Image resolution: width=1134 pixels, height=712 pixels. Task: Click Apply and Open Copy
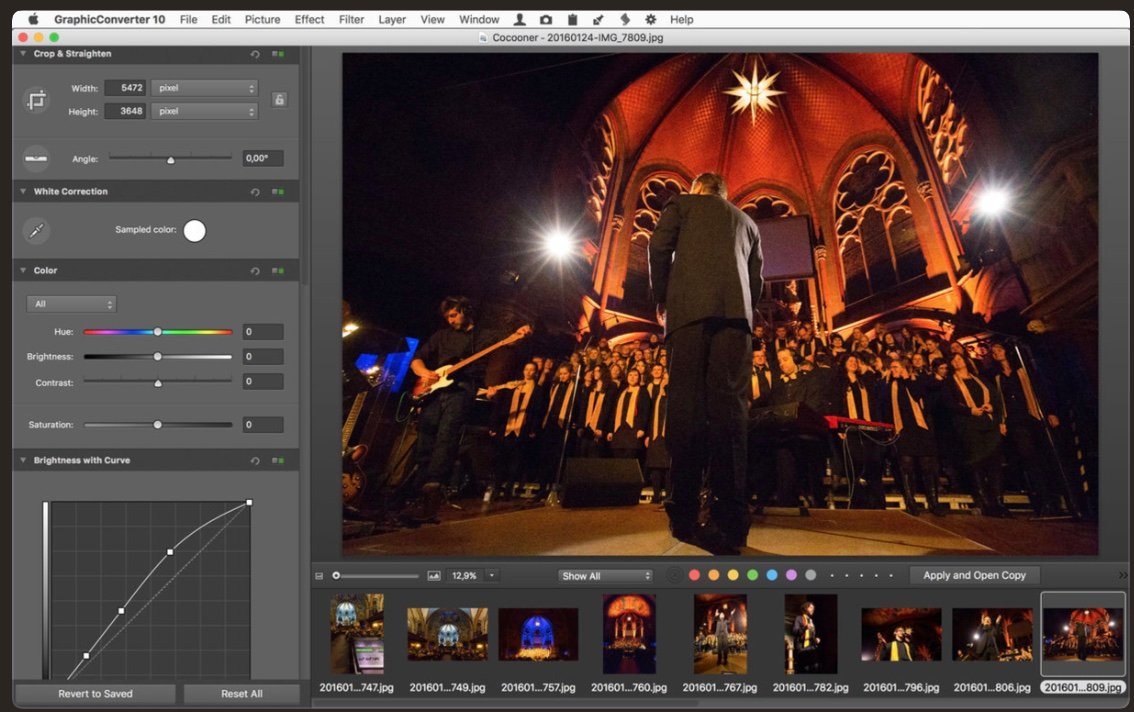click(974, 576)
